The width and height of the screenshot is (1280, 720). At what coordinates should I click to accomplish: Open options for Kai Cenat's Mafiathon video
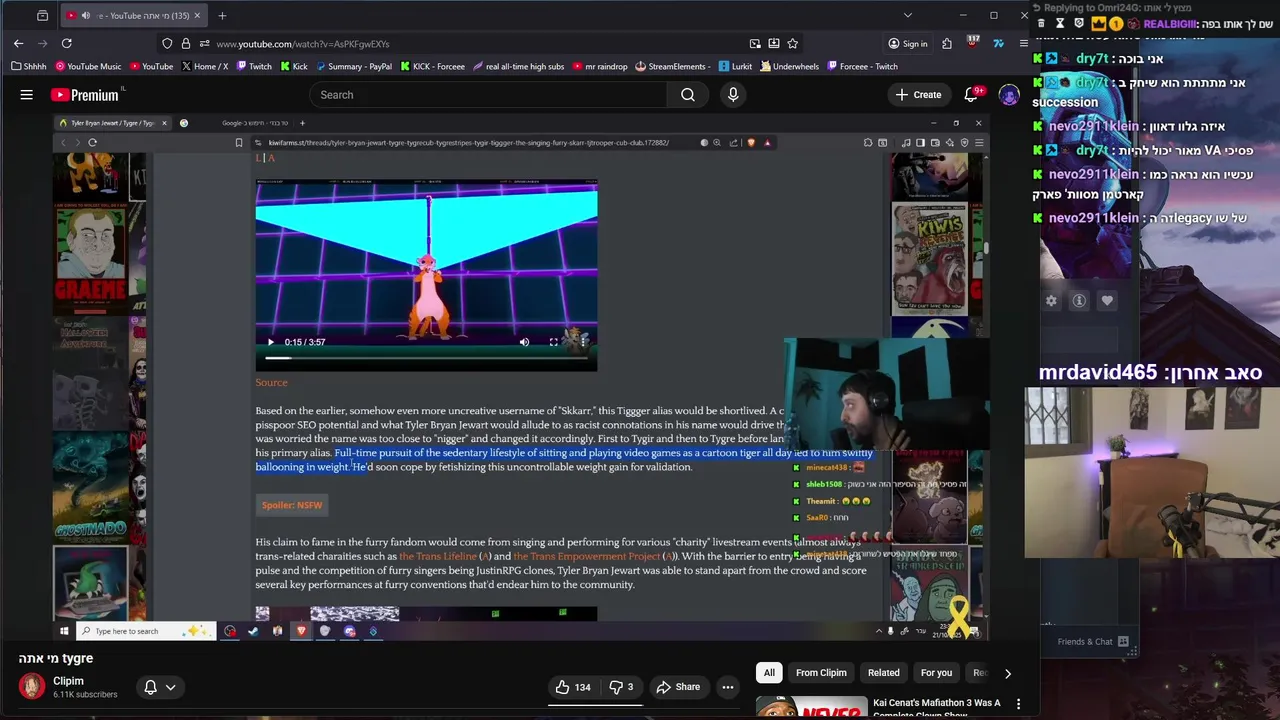point(1018,704)
